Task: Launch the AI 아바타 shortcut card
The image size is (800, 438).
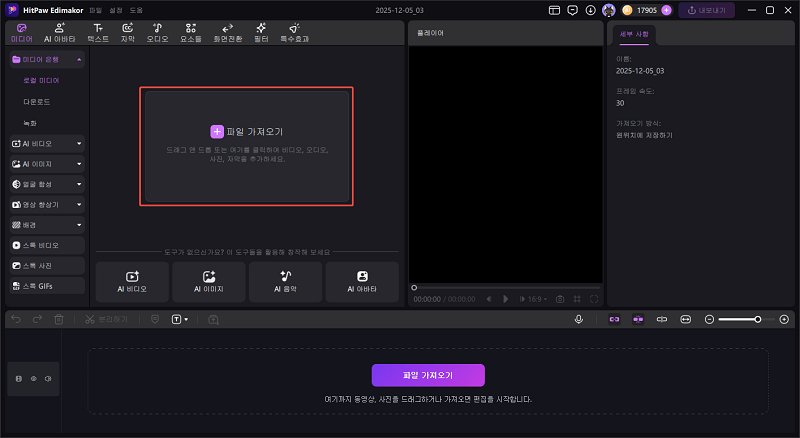Action: click(362, 282)
